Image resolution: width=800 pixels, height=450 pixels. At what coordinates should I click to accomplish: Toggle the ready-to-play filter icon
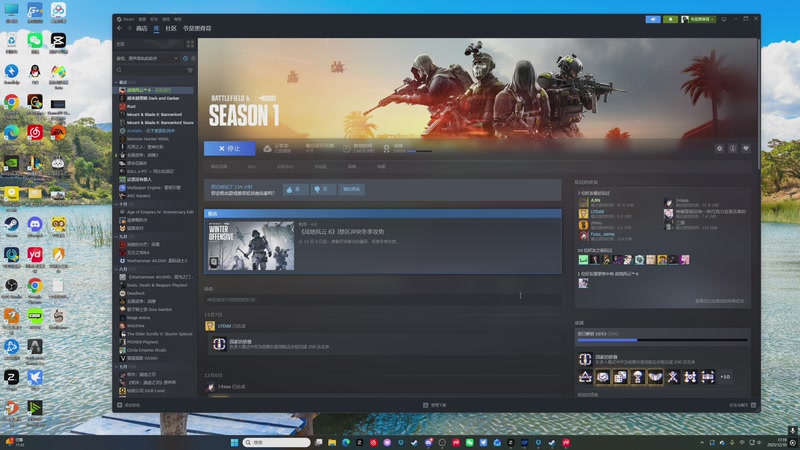point(193,58)
